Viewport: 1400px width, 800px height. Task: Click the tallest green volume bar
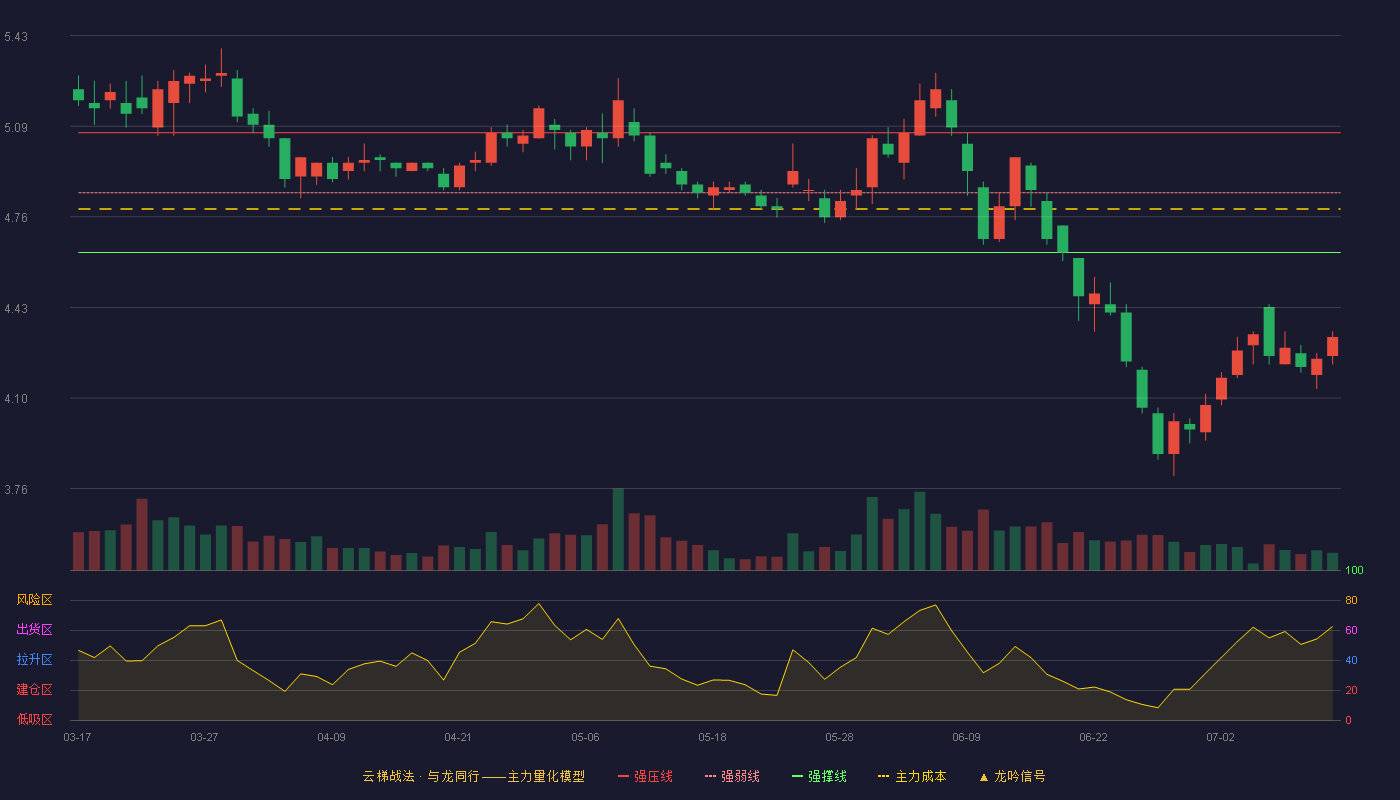(618, 529)
